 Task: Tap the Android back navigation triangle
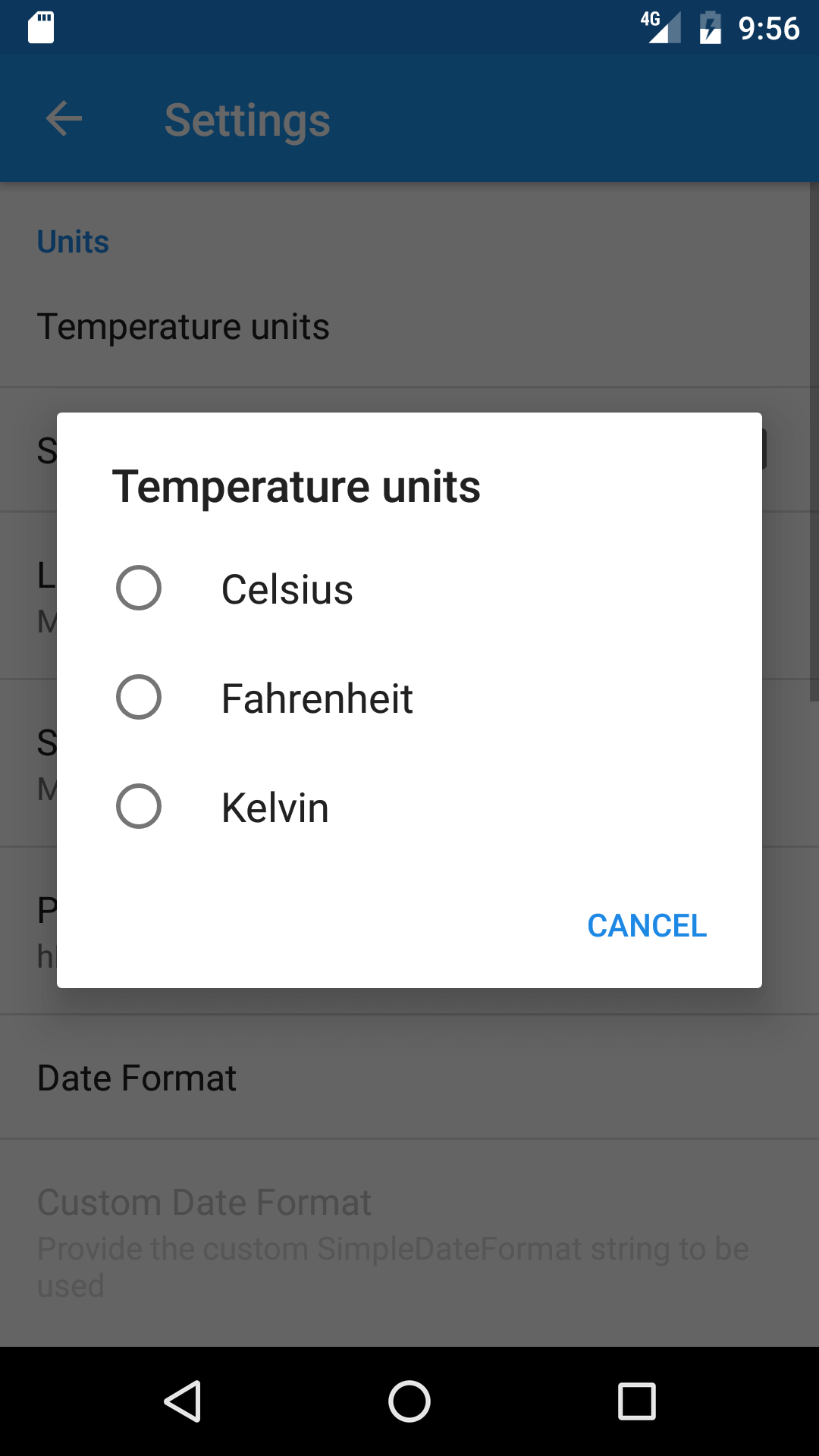click(183, 1401)
